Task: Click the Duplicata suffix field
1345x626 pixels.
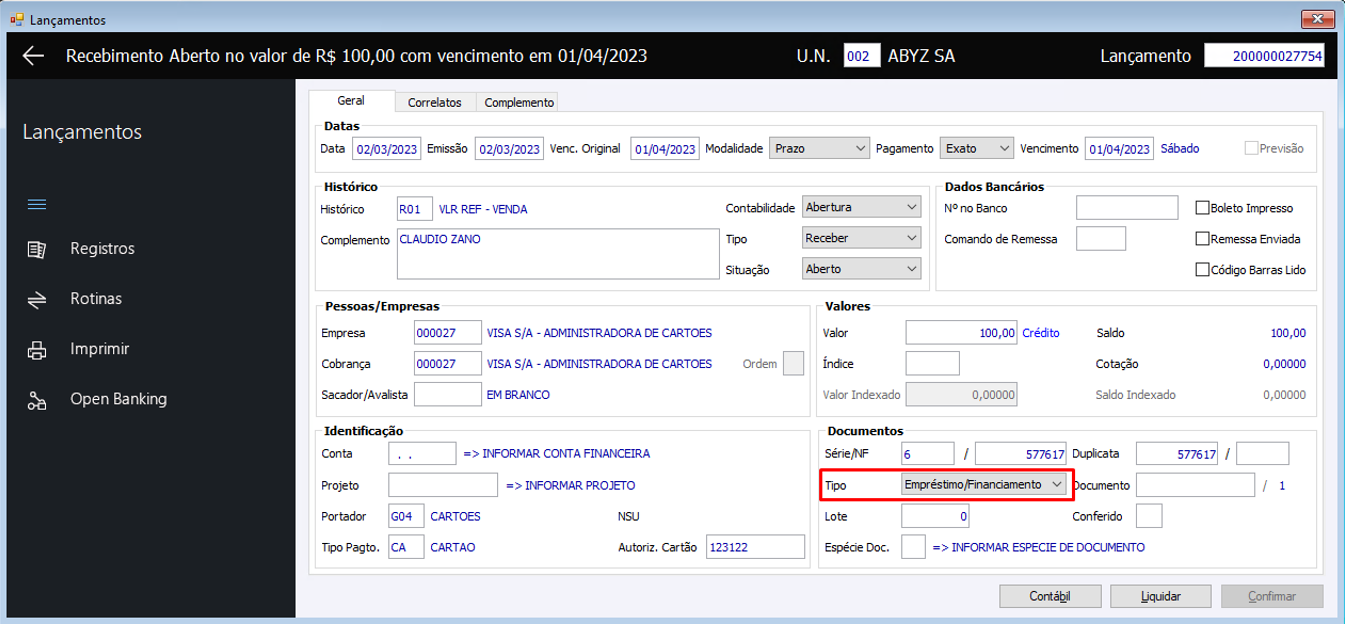Action: pos(1263,454)
